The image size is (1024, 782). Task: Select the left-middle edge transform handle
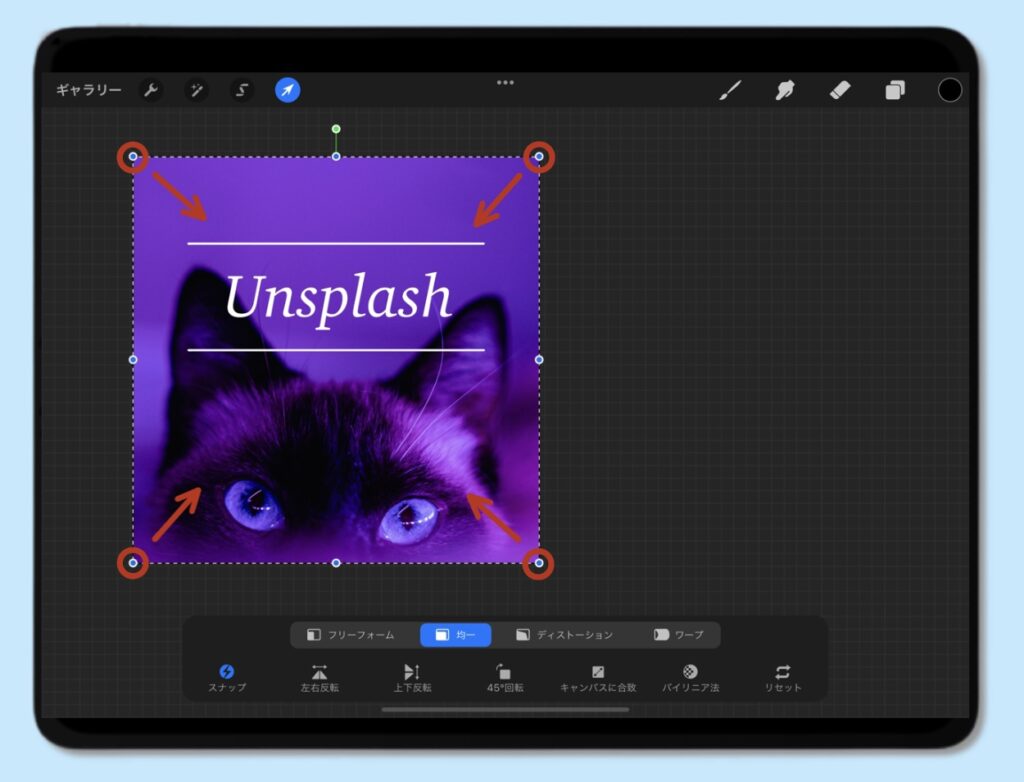click(x=133, y=359)
